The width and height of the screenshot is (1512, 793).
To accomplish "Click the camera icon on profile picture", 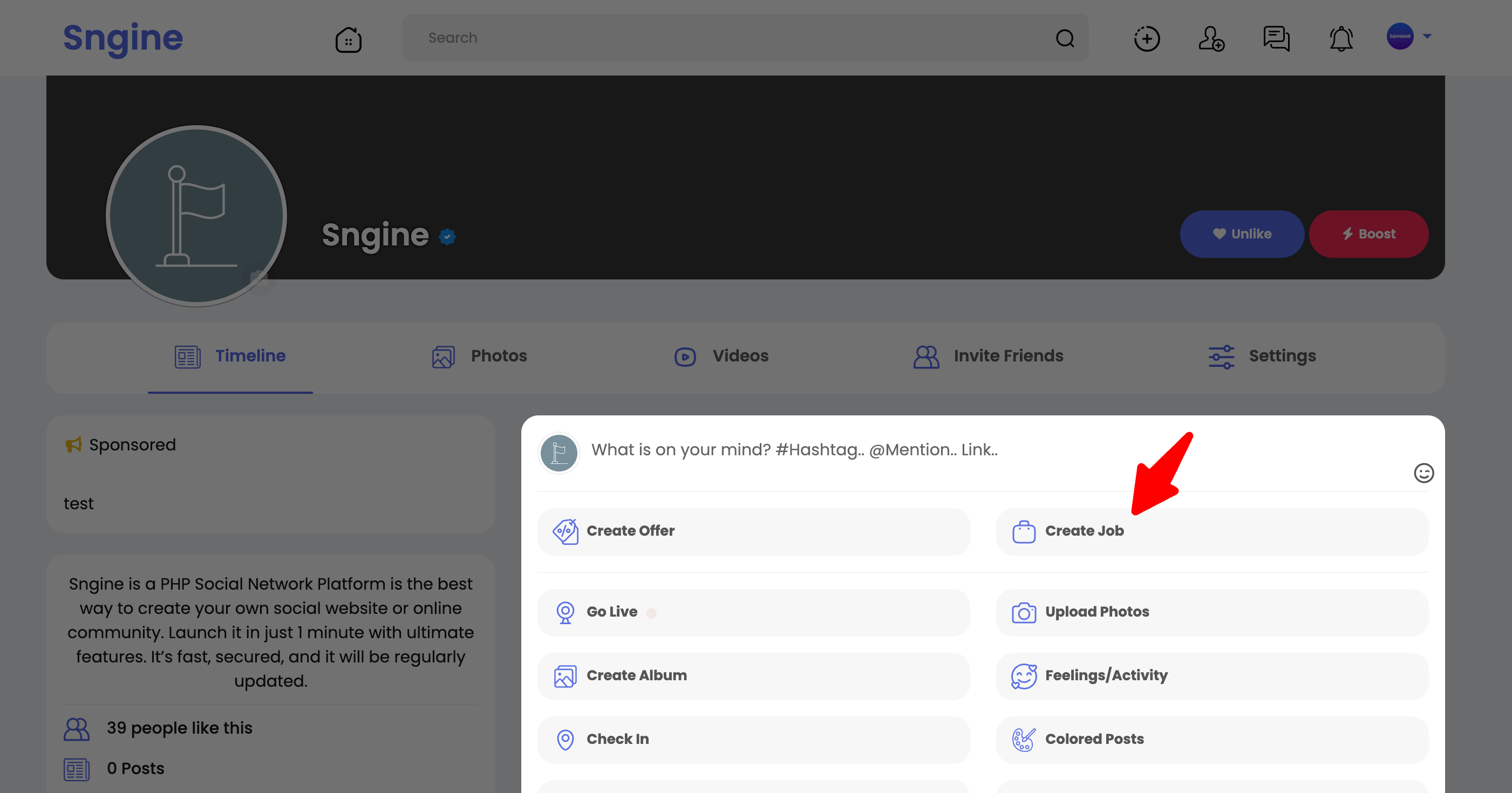I will [259, 278].
